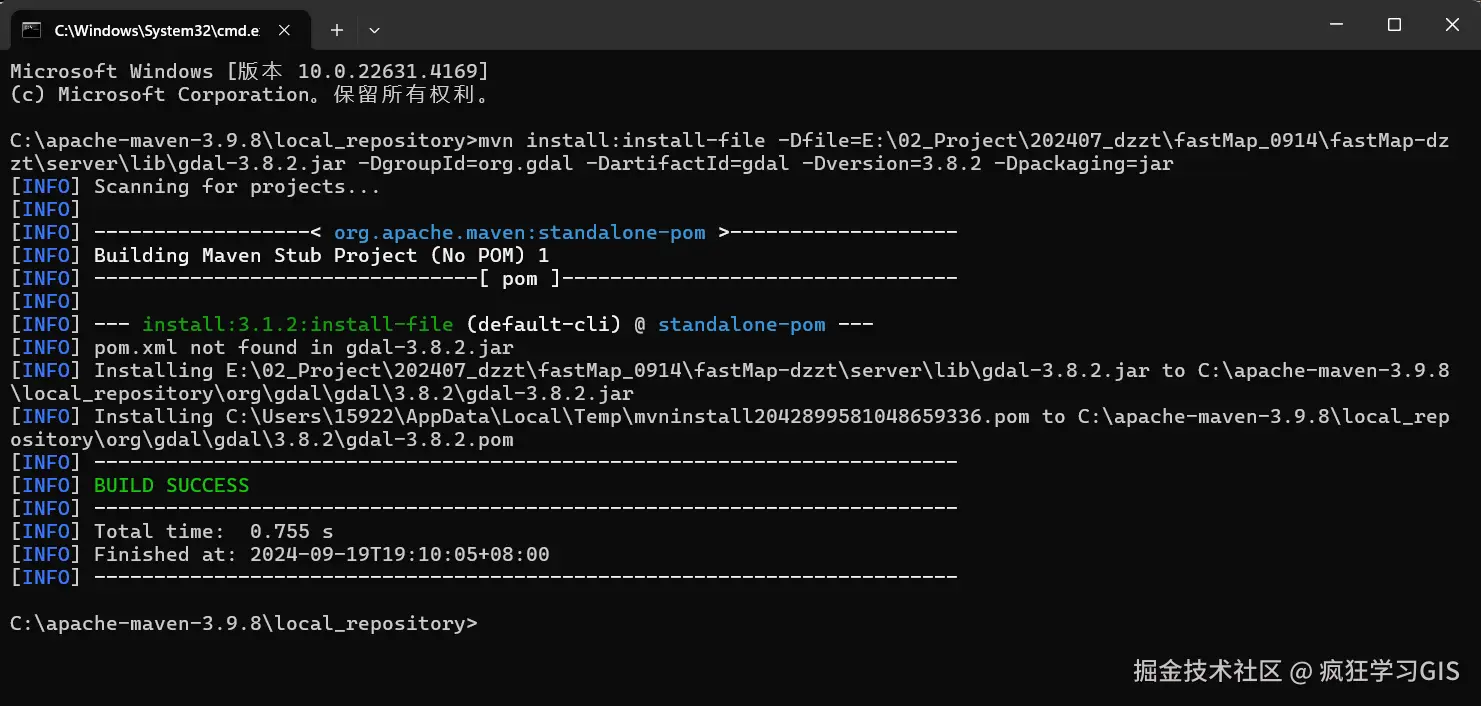1481x706 pixels.
Task: Click the cmd icon in the tab
Action: click(x=31, y=30)
